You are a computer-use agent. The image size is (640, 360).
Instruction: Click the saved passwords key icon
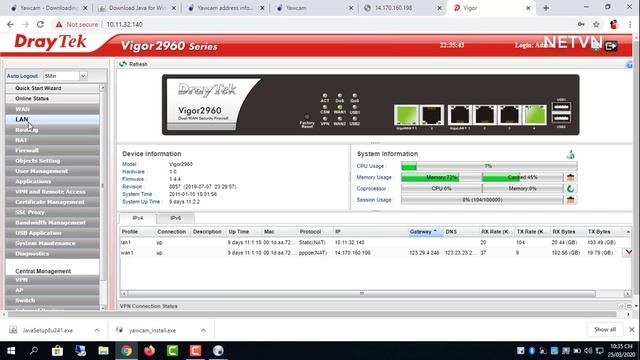(581, 24)
